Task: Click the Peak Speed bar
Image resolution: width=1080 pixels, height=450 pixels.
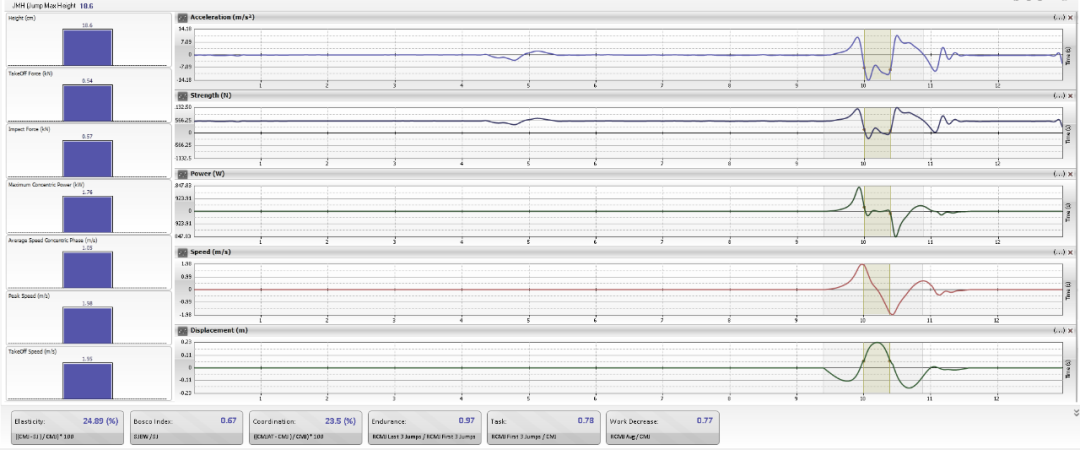Action: (87, 324)
